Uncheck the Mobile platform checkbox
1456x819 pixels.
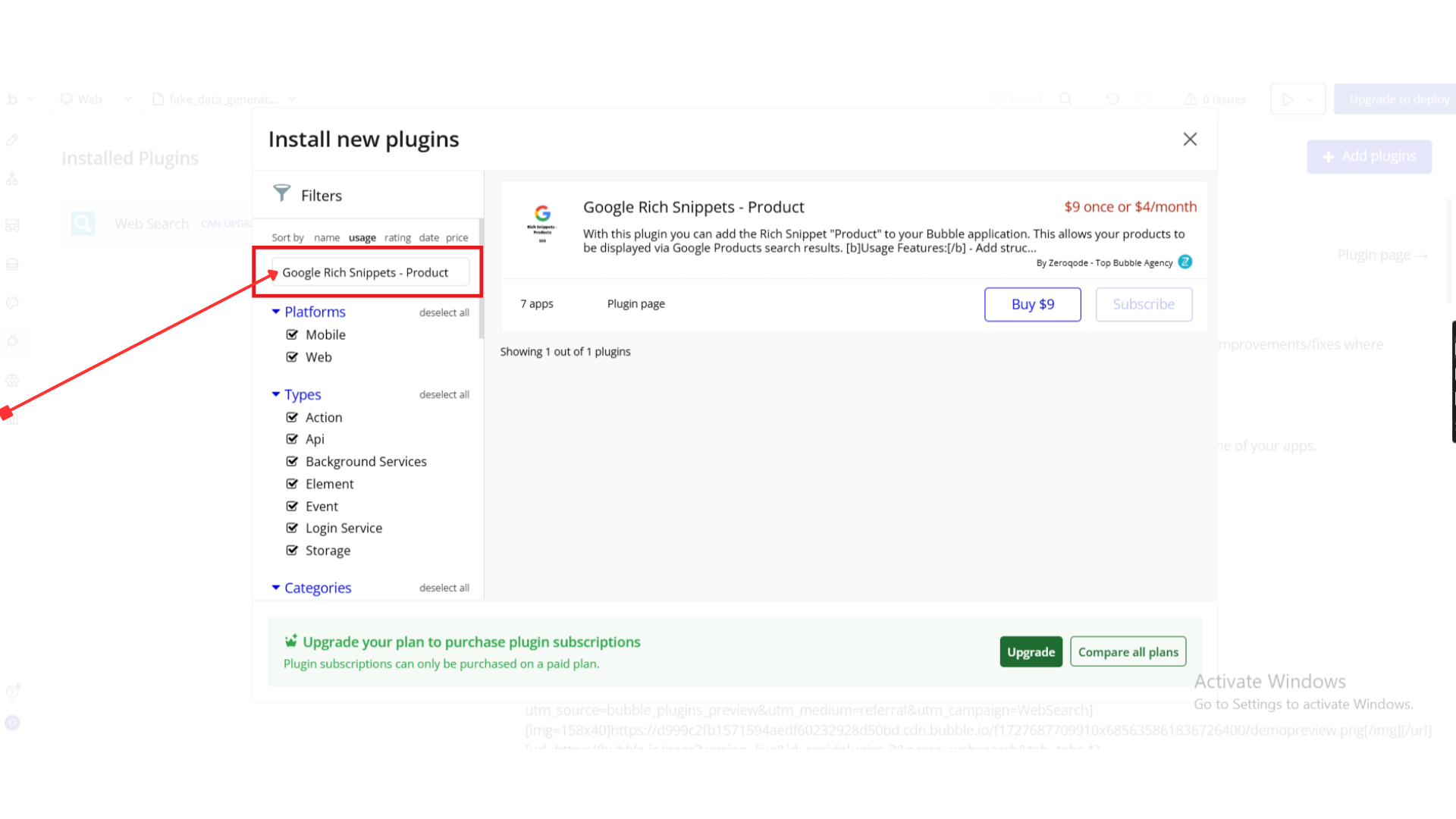[292, 334]
